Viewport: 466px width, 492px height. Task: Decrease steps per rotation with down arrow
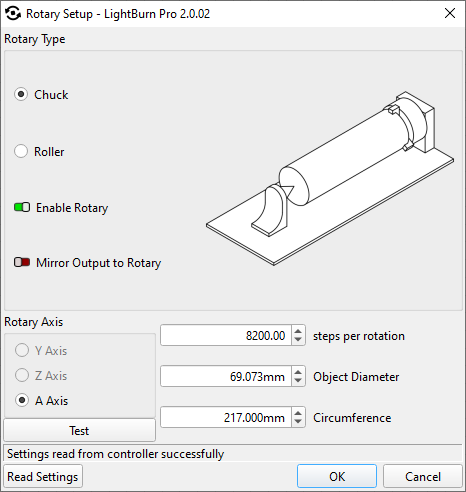click(298, 340)
